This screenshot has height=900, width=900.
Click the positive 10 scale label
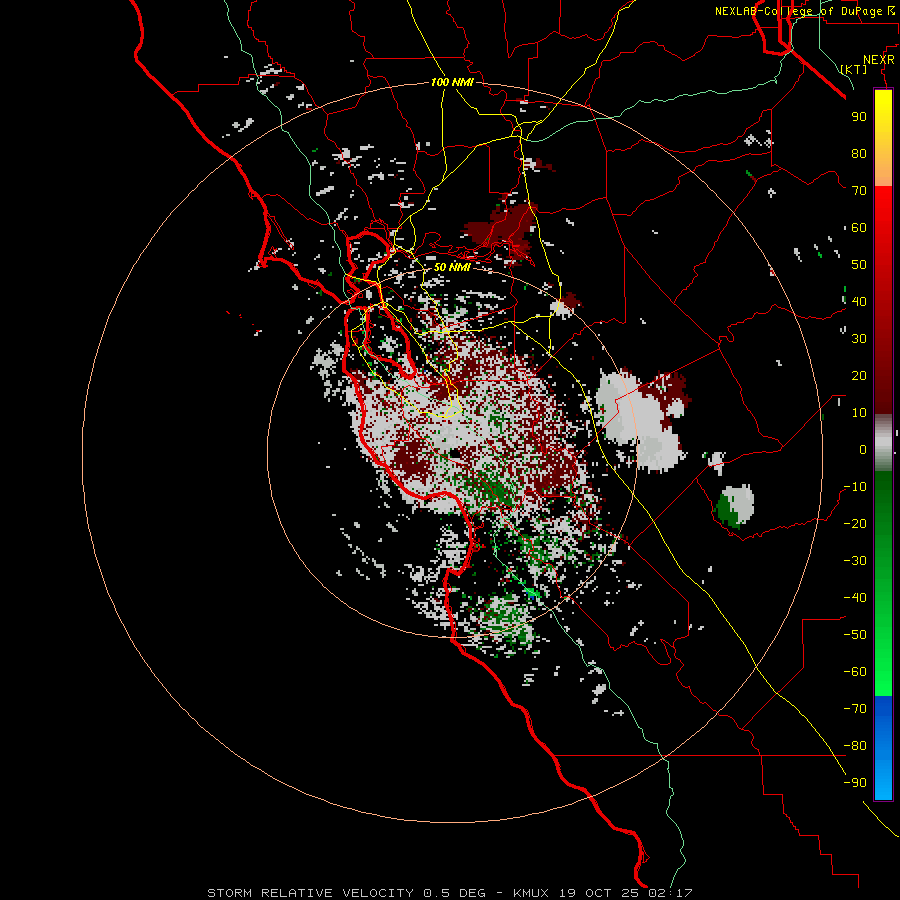[x=859, y=413]
